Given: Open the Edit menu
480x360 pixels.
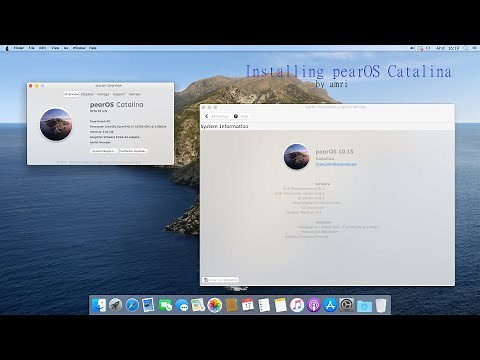Looking at the screenshot, I should pyautogui.click(x=43, y=48).
